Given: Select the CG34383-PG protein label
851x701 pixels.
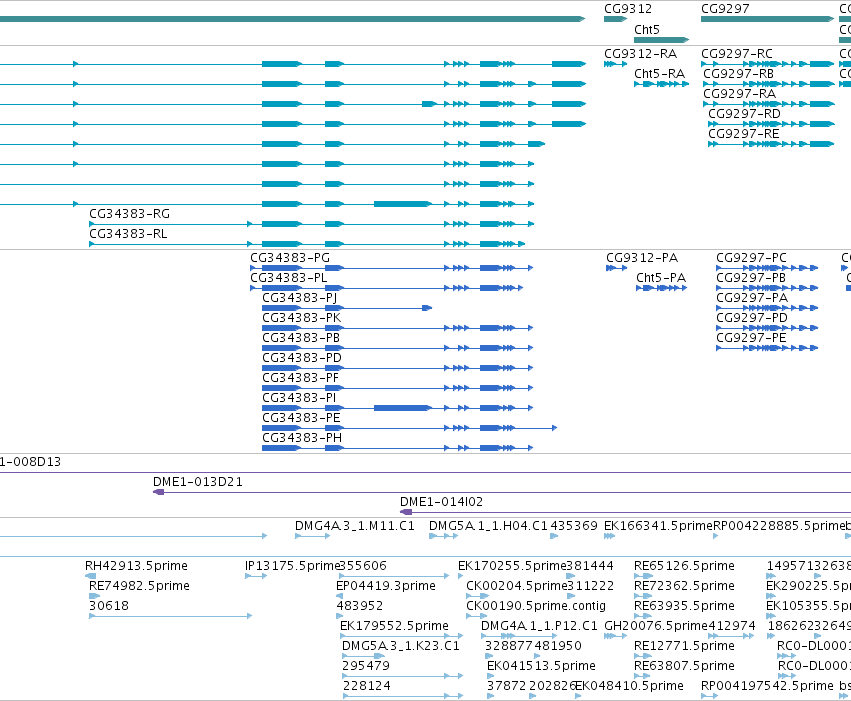Looking at the screenshot, I should 290,258.
